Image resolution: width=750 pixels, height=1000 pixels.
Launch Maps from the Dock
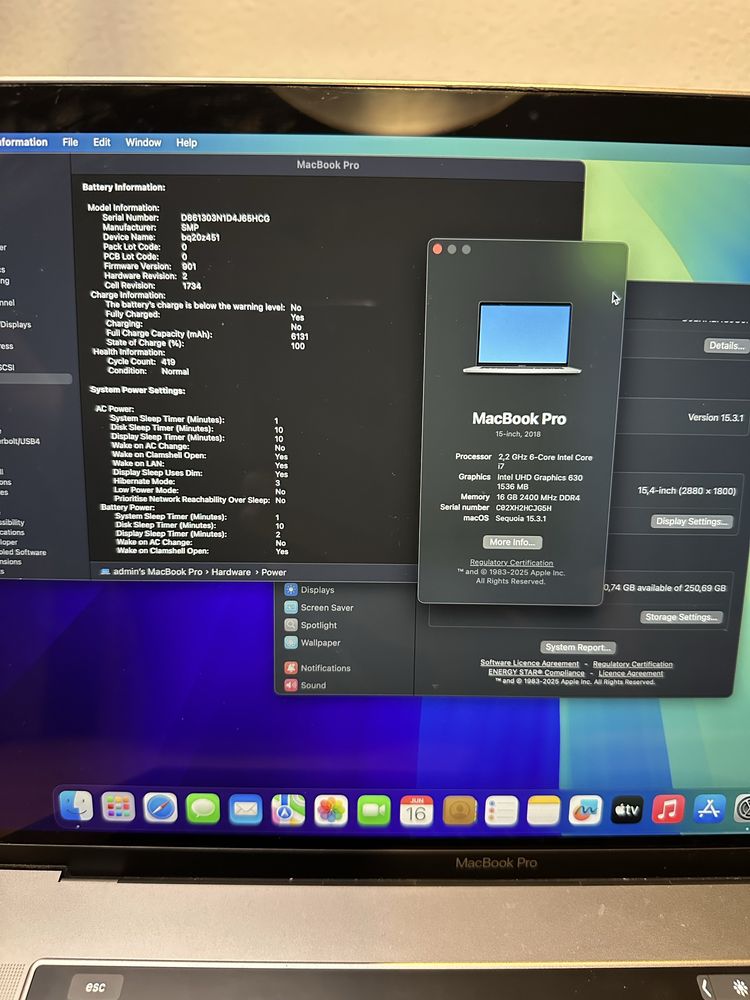[x=288, y=810]
